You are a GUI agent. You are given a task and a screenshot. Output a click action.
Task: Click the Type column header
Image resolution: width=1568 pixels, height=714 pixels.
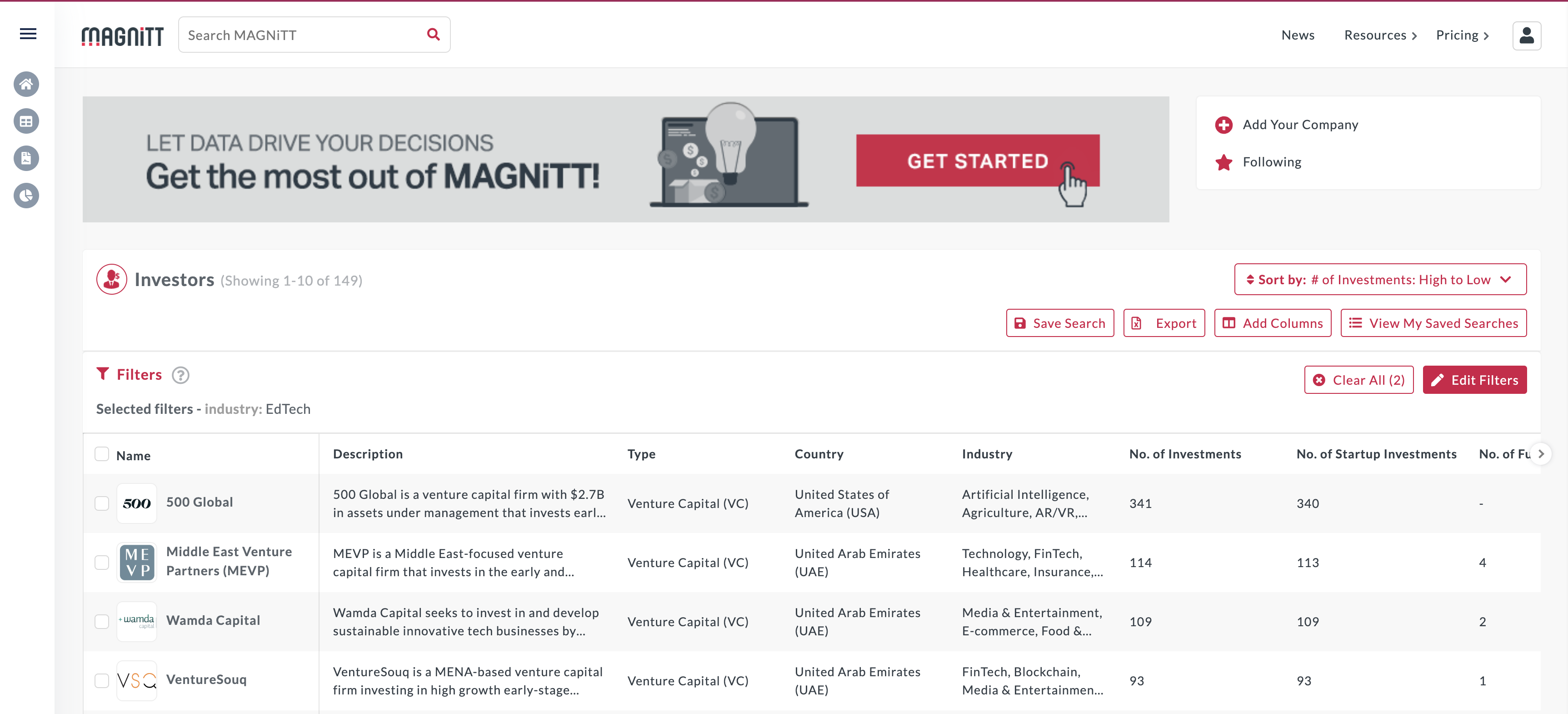[641, 454]
